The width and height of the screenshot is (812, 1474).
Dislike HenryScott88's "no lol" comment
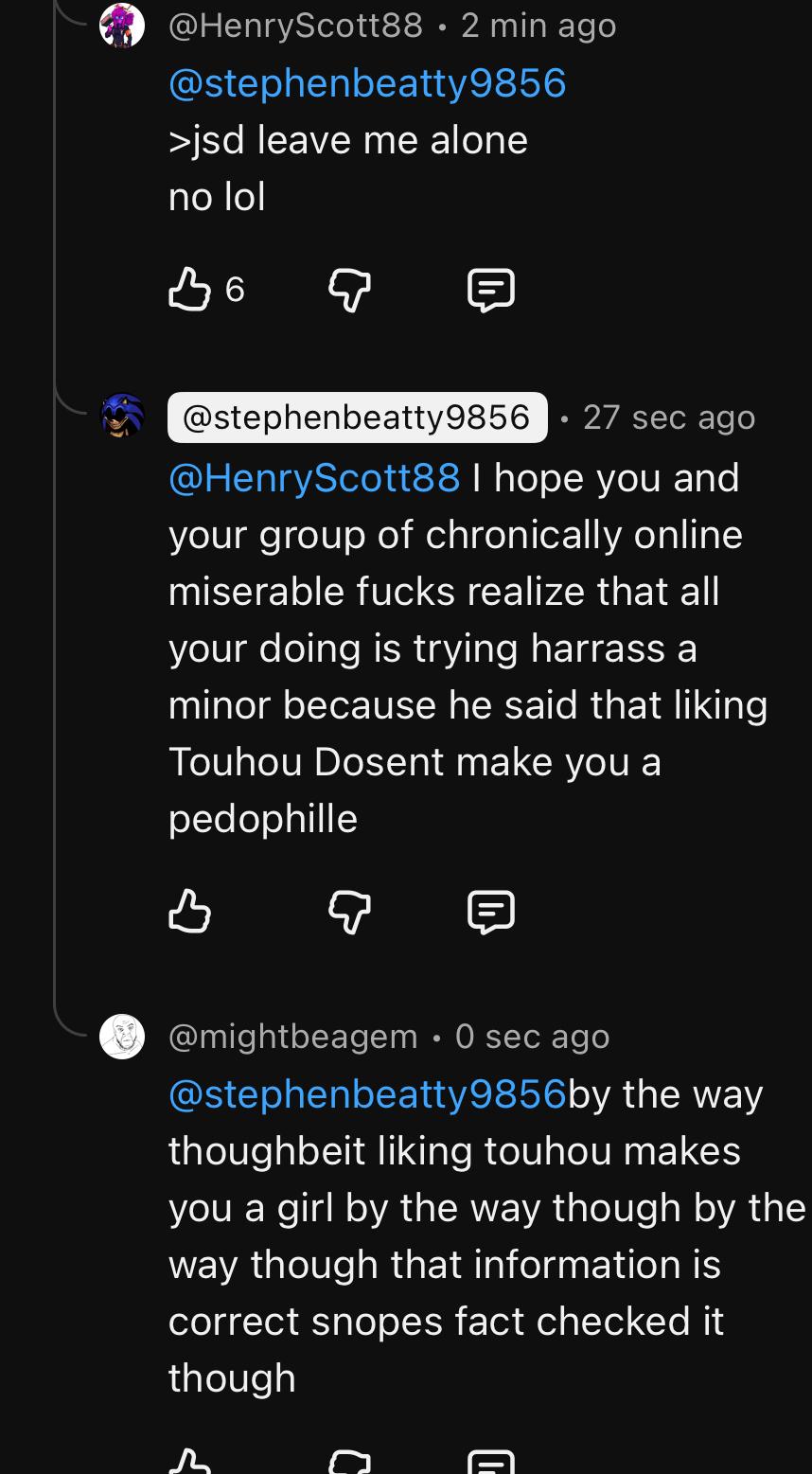tap(349, 290)
